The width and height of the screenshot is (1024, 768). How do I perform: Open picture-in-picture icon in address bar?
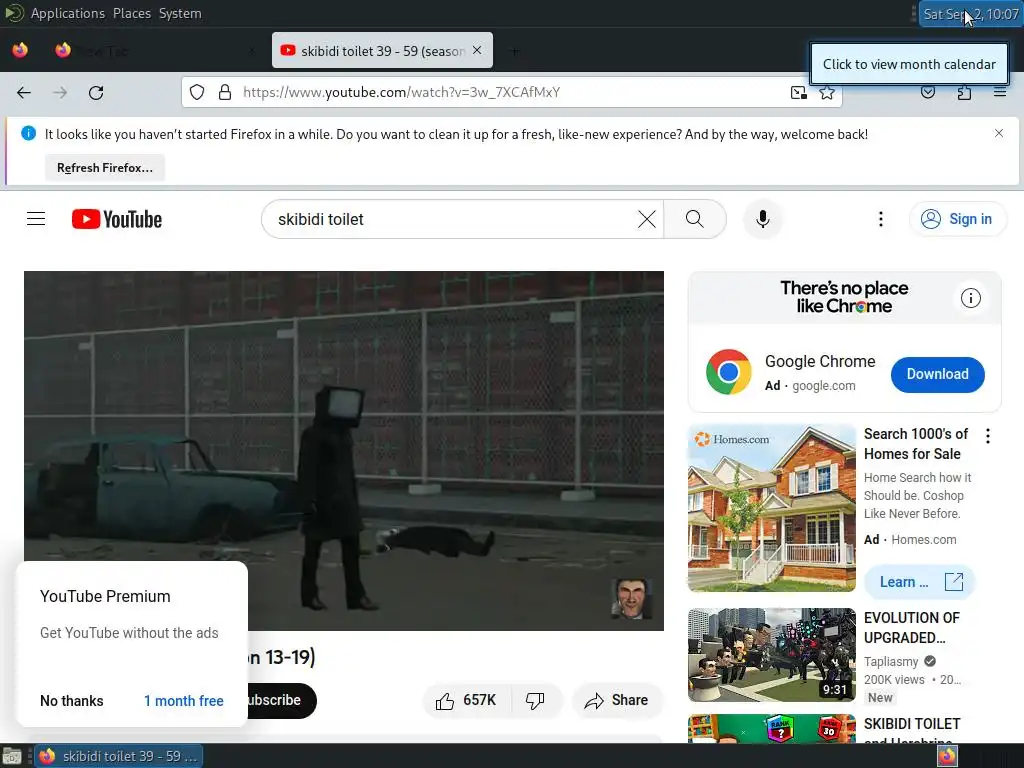(x=798, y=92)
